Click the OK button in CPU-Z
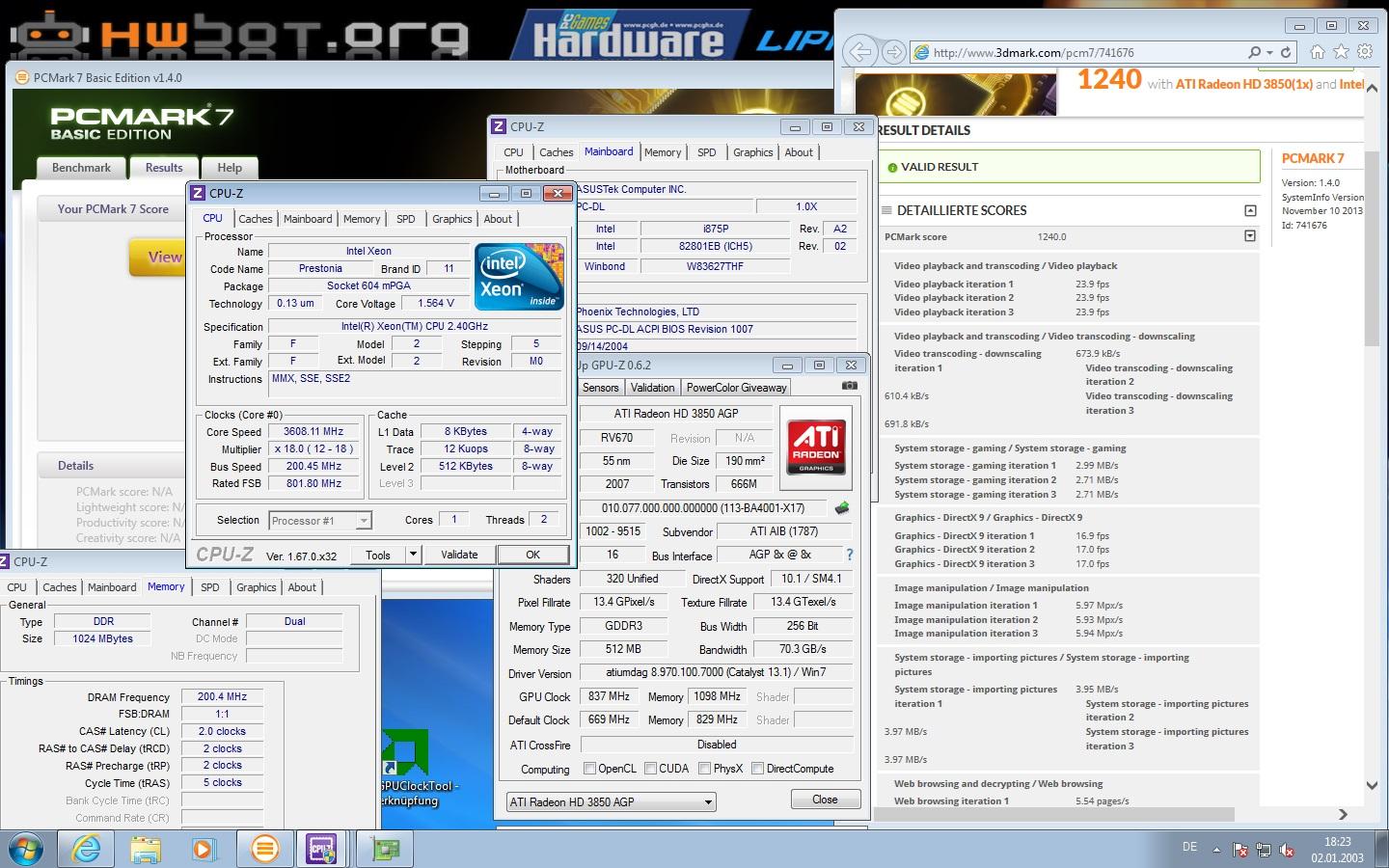Viewport: 1389px width, 868px height. 533,555
